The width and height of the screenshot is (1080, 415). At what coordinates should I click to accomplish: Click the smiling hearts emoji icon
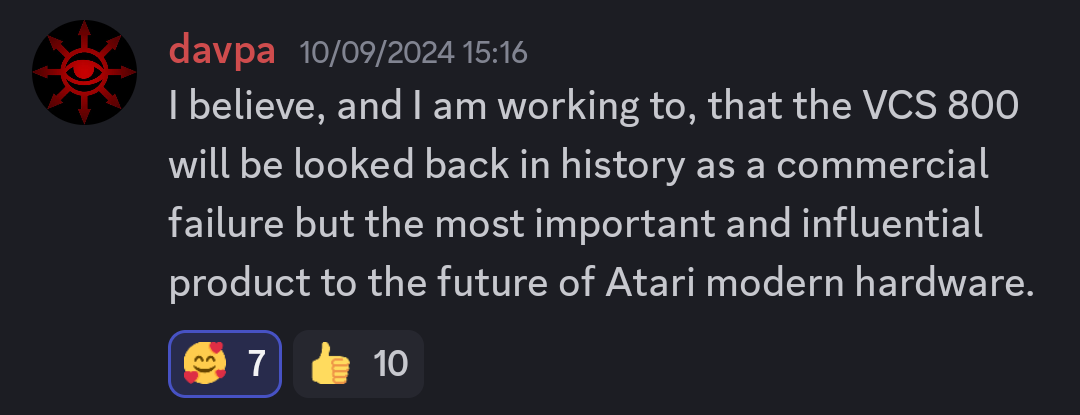click(205, 364)
